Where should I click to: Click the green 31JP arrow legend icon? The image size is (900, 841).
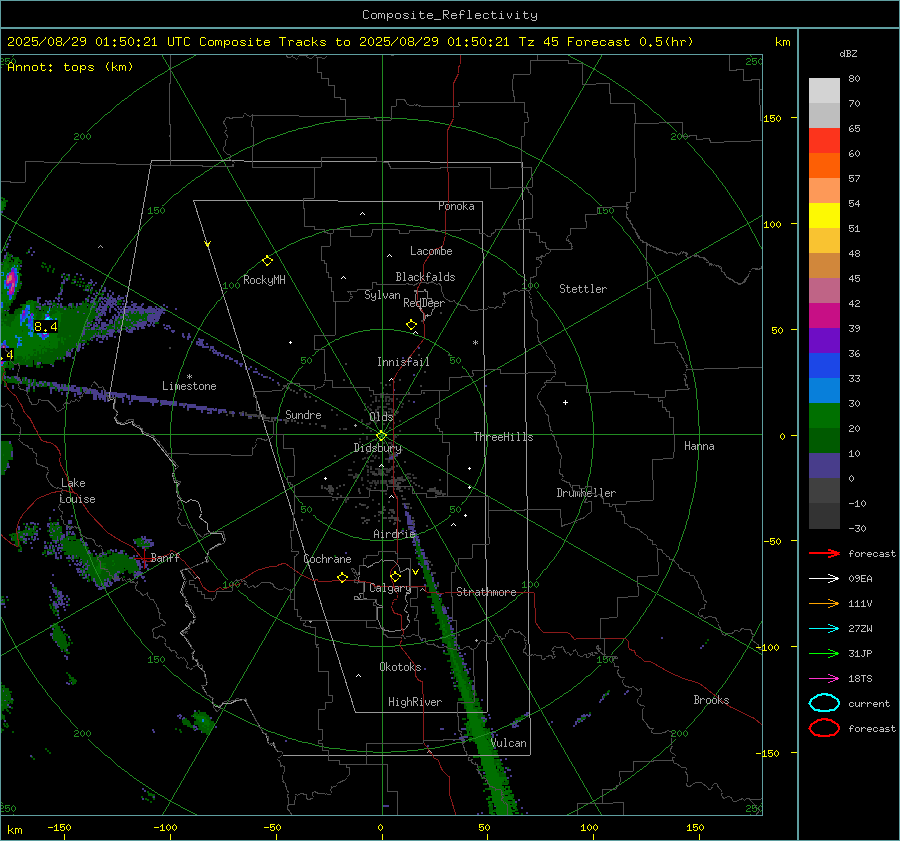pyautogui.click(x=824, y=653)
